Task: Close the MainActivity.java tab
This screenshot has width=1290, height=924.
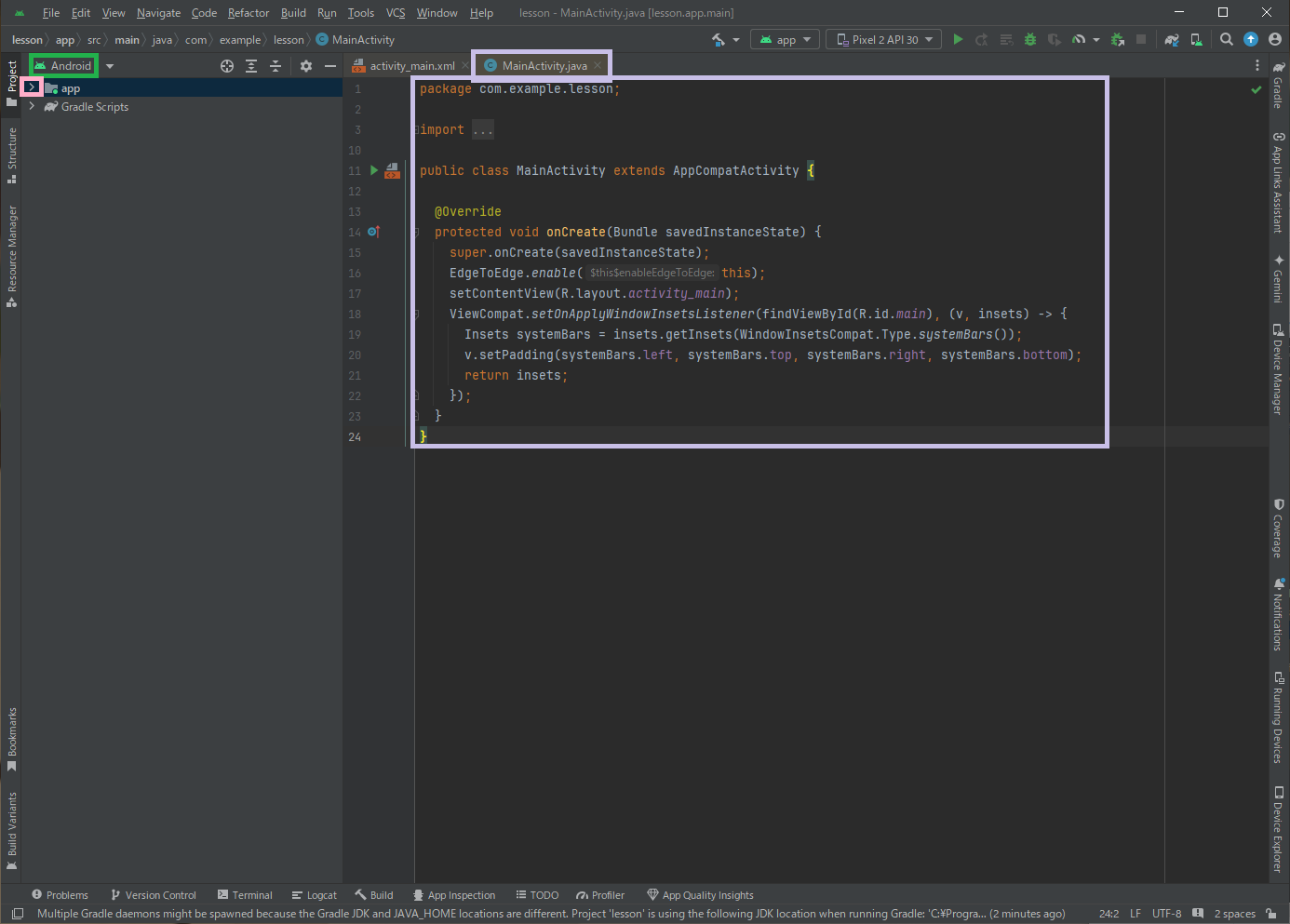Action: (x=598, y=65)
